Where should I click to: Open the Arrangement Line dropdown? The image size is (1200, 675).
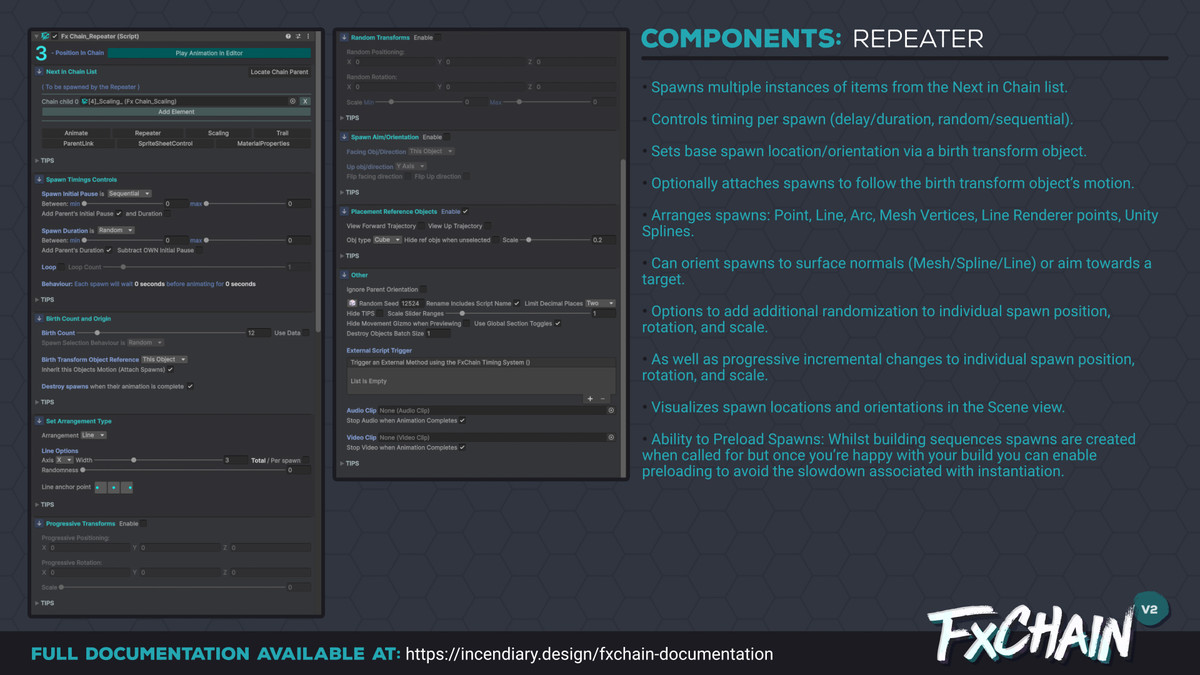94,435
